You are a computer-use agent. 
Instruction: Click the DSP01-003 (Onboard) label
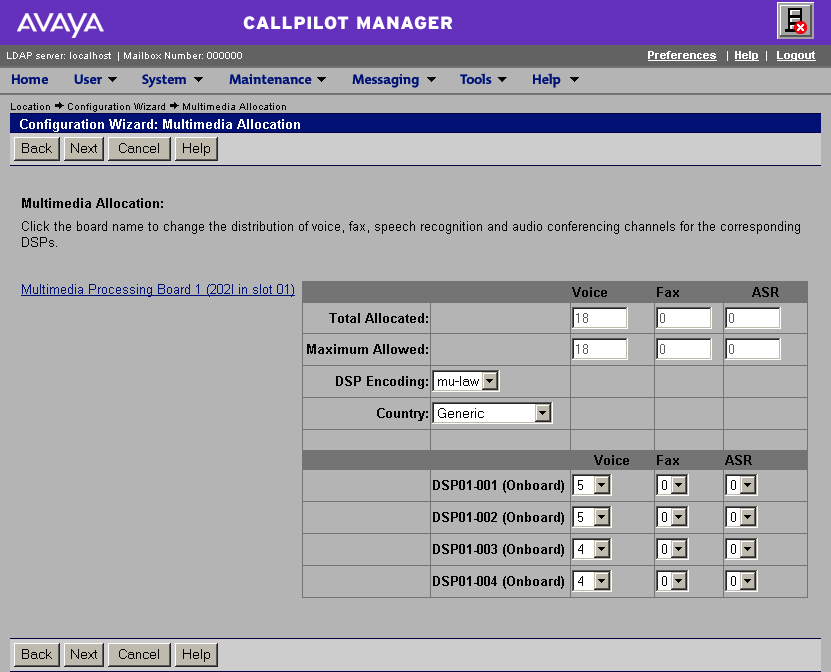coord(498,550)
